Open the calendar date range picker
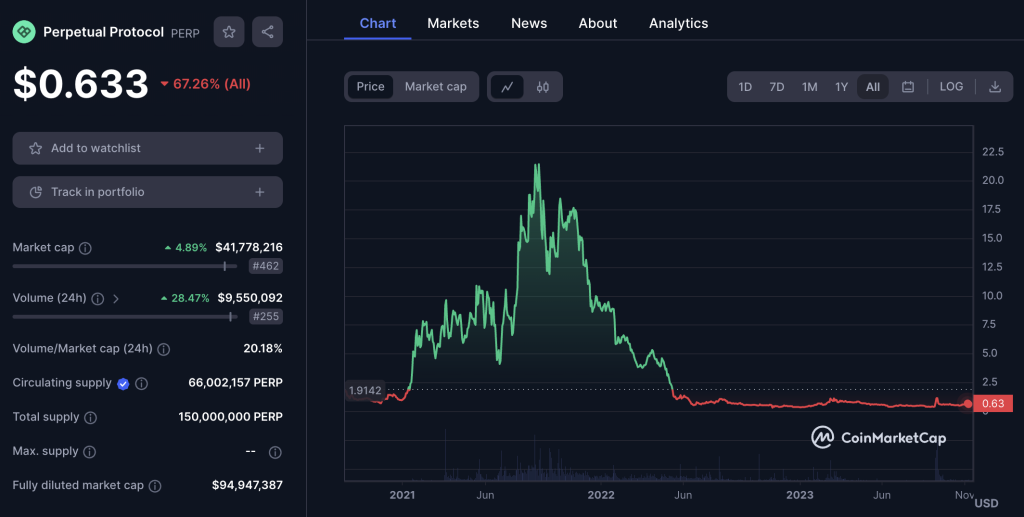This screenshot has width=1024, height=517. click(x=908, y=87)
